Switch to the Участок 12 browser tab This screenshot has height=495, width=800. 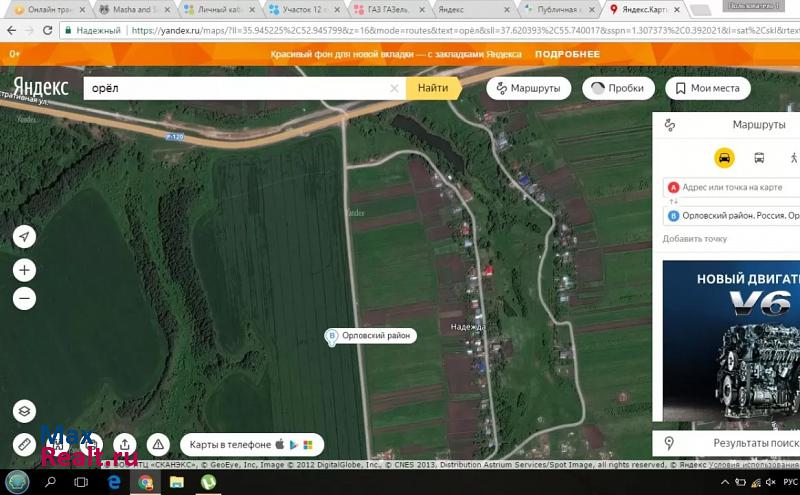pos(305,9)
